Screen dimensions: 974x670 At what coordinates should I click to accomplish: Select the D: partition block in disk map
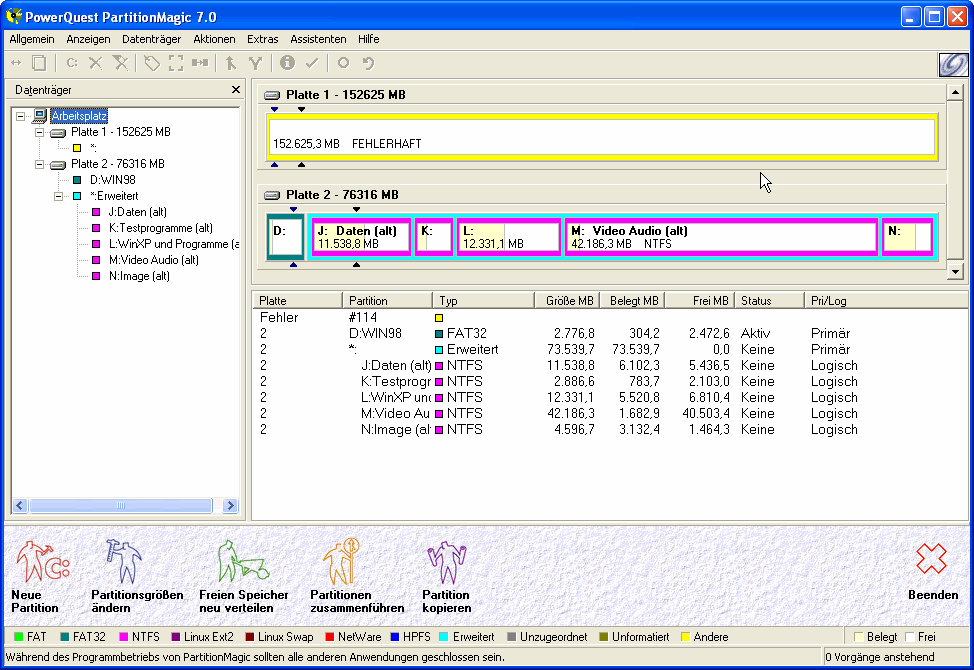point(285,237)
